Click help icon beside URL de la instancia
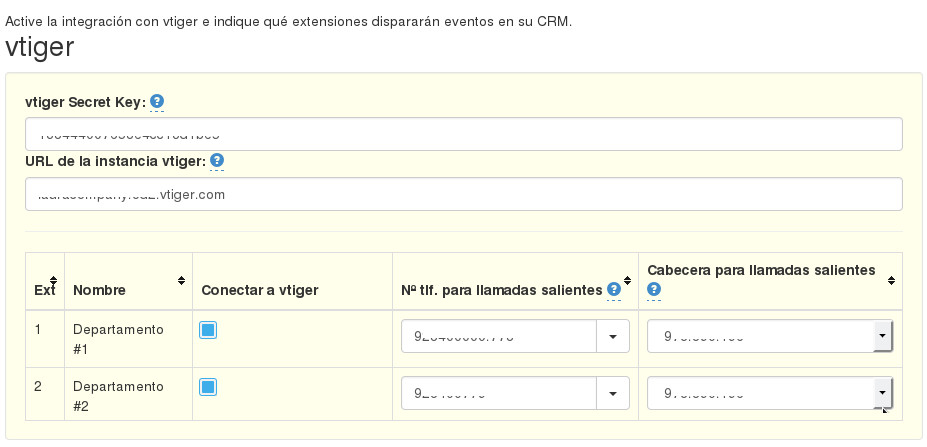Viewport: 927px width, 447px height. [x=217, y=160]
